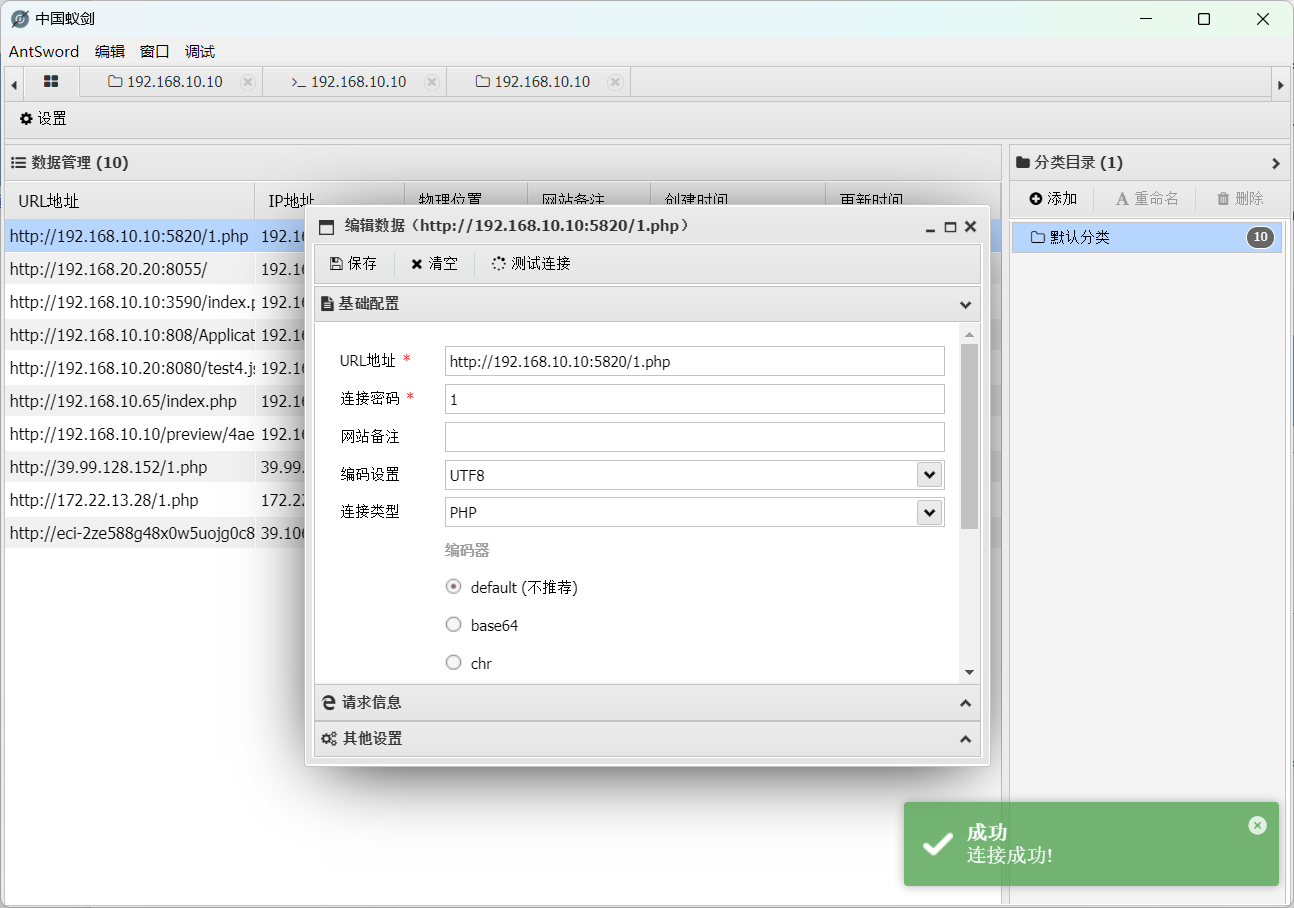
Task: Select the chr encoder
Action: pyautogui.click(x=454, y=663)
